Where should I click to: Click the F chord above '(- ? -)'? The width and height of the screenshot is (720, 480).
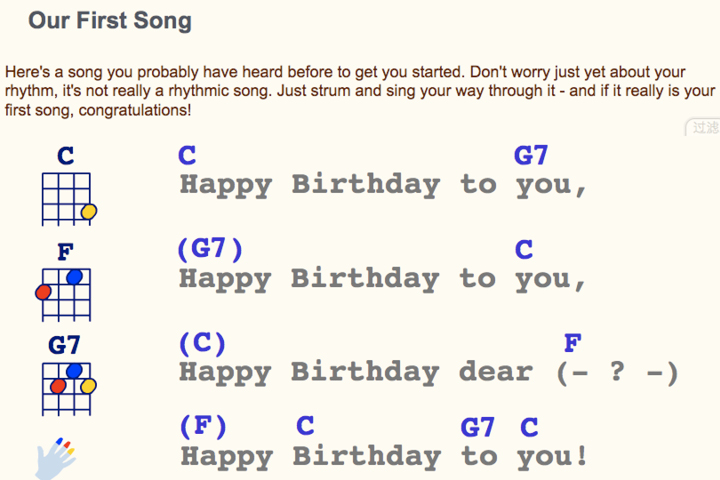click(573, 344)
